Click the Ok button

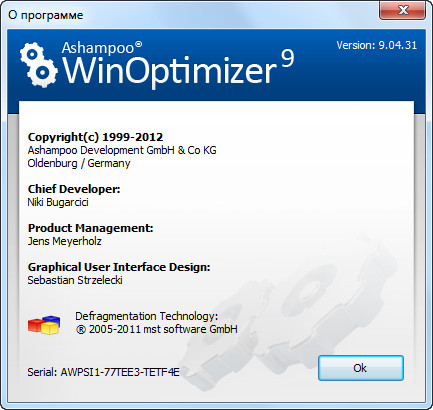pyautogui.click(x=361, y=368)
